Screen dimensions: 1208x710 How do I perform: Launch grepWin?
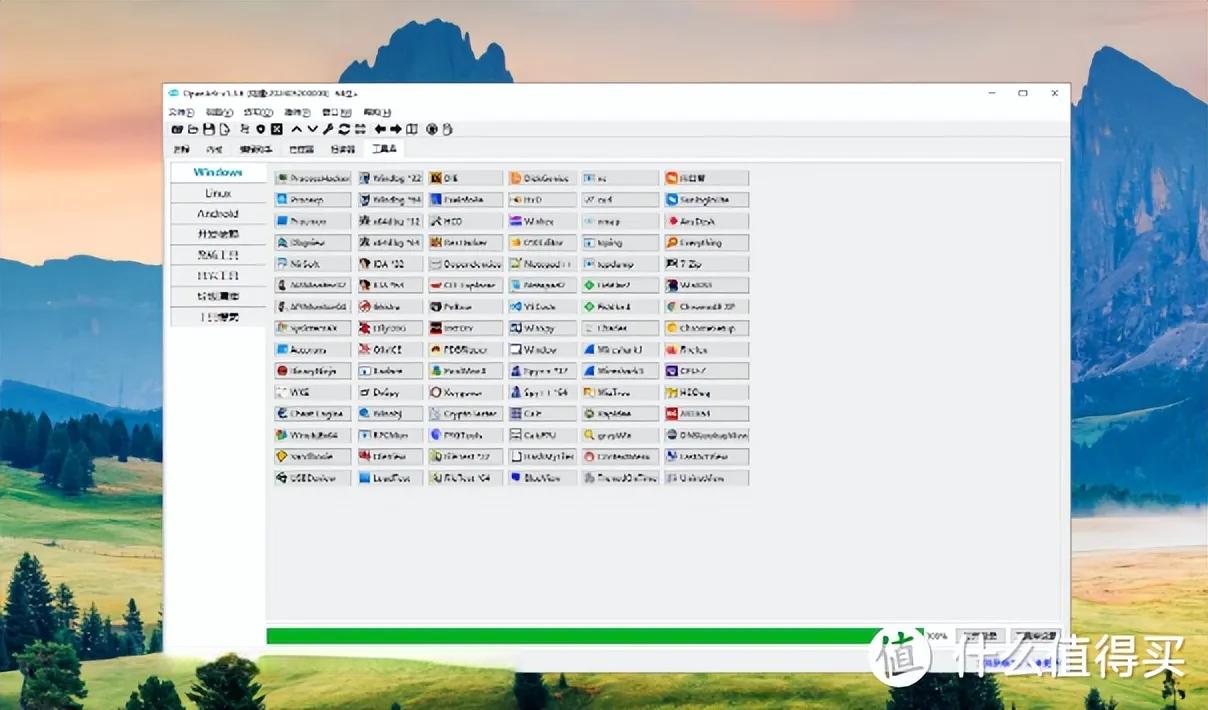pyautogui.click(x=620, y=435)
